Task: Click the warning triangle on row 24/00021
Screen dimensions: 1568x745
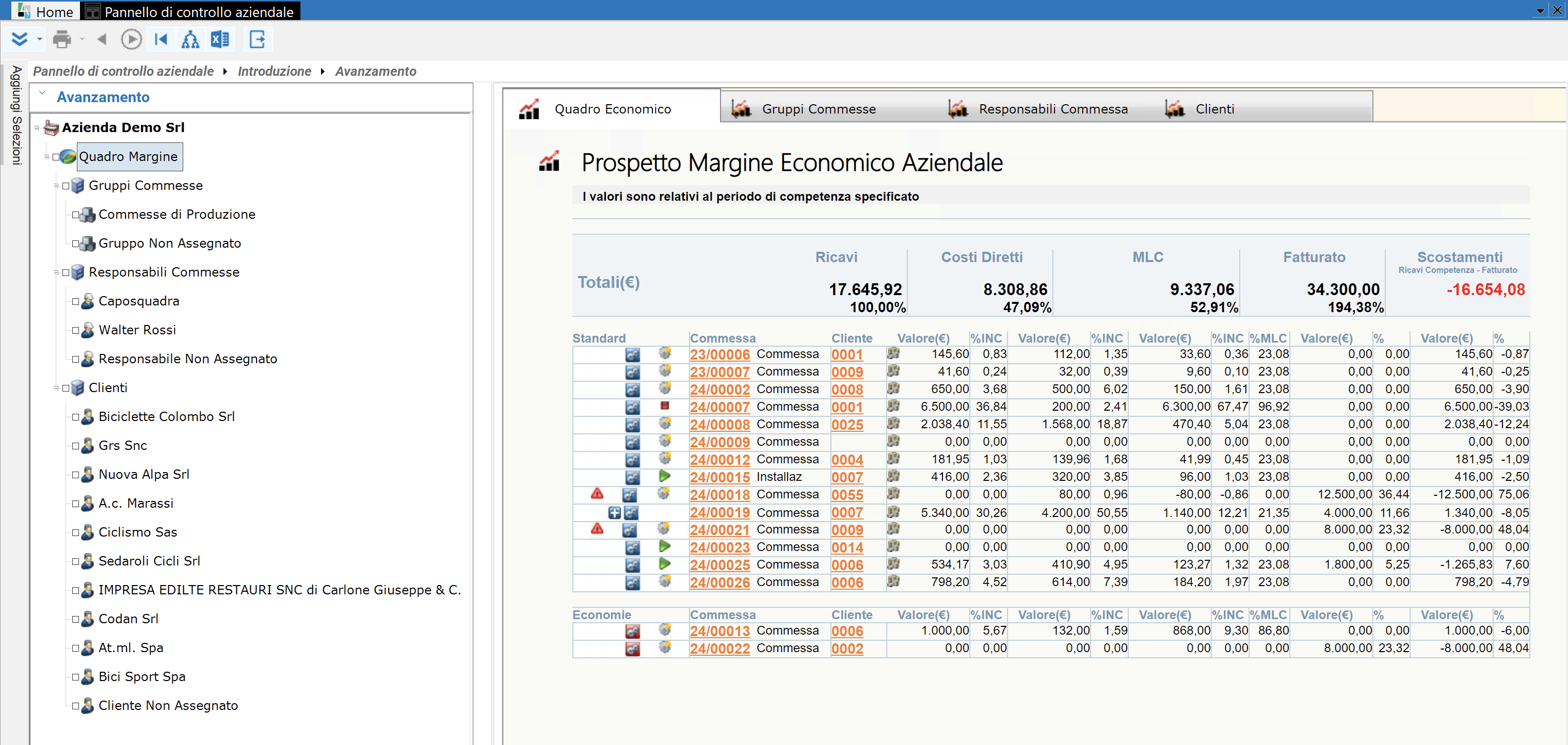Action: pos(597,529)
